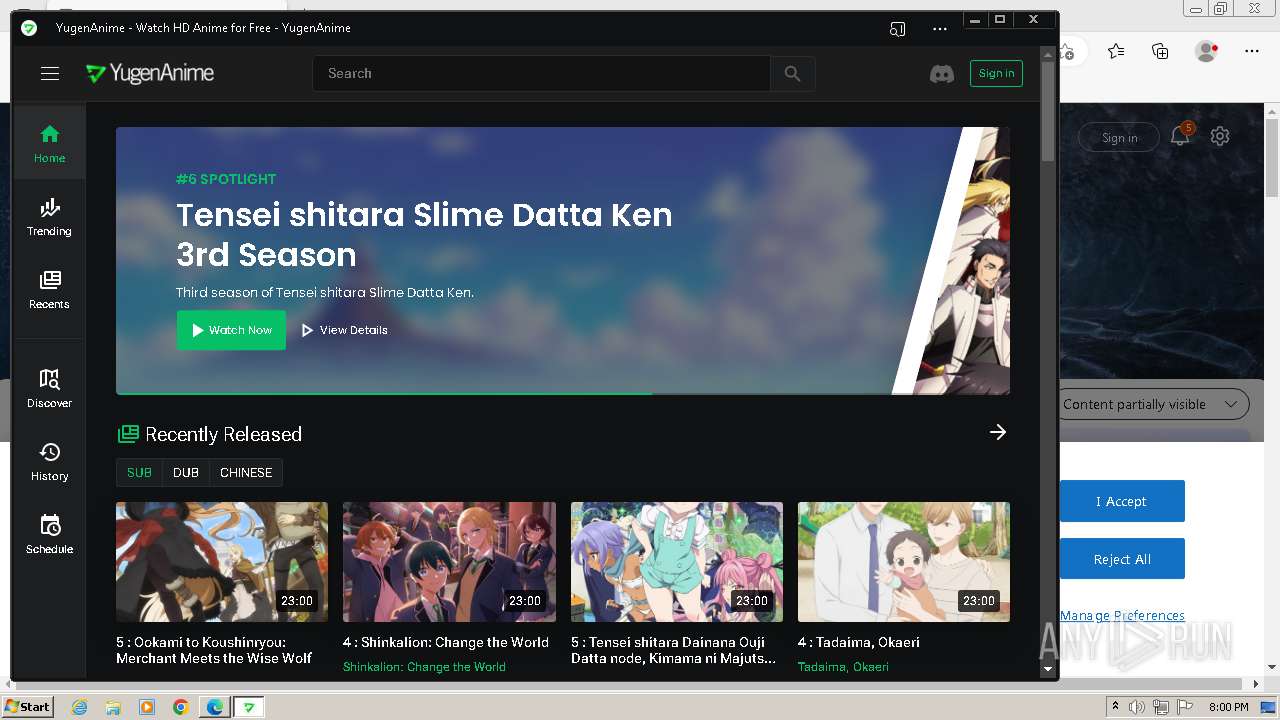
Task: Open the Edge settings and more menu
Action: point(1252,51)
